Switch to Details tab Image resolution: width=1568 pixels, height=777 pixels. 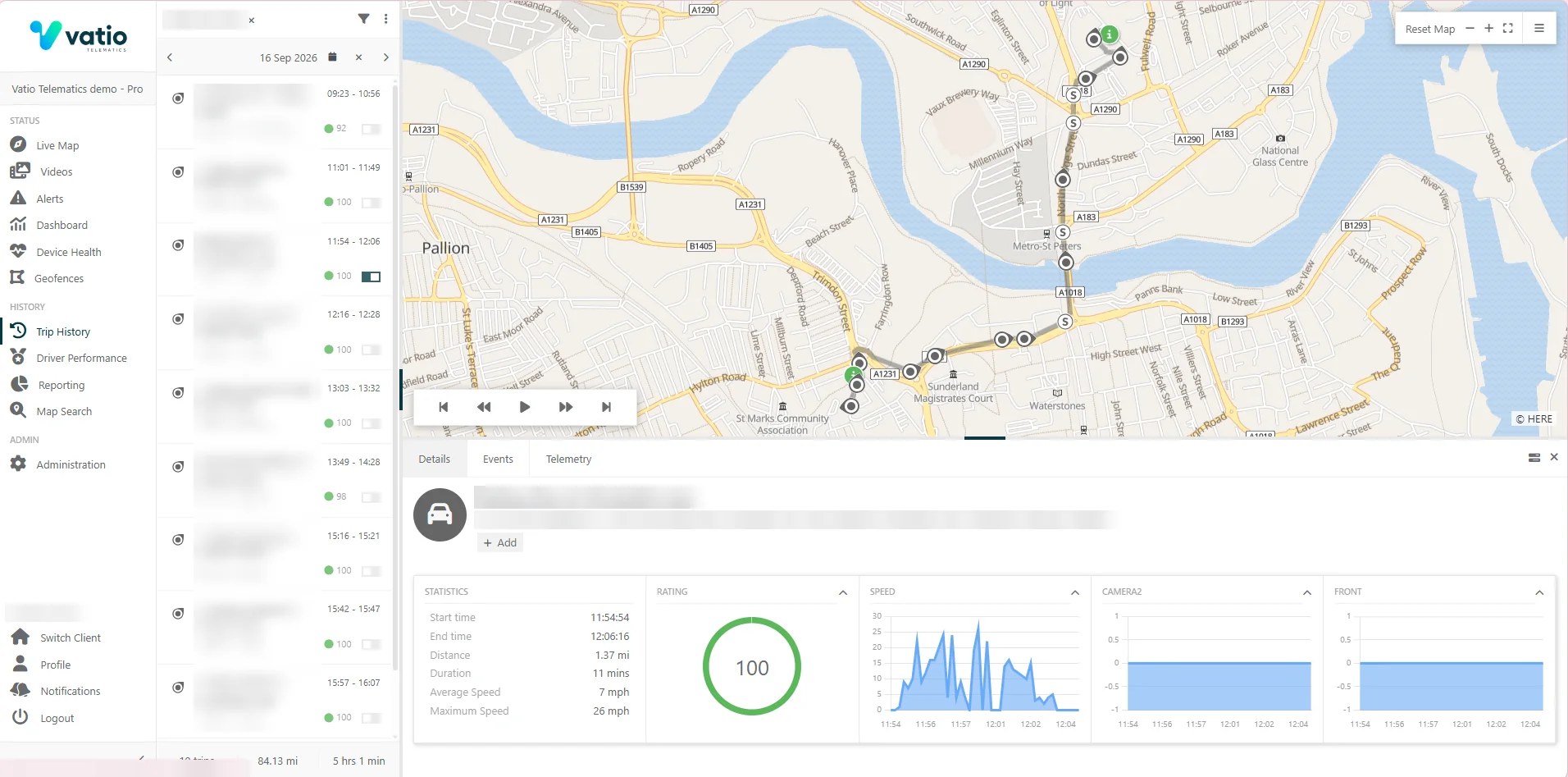(434, 459)
